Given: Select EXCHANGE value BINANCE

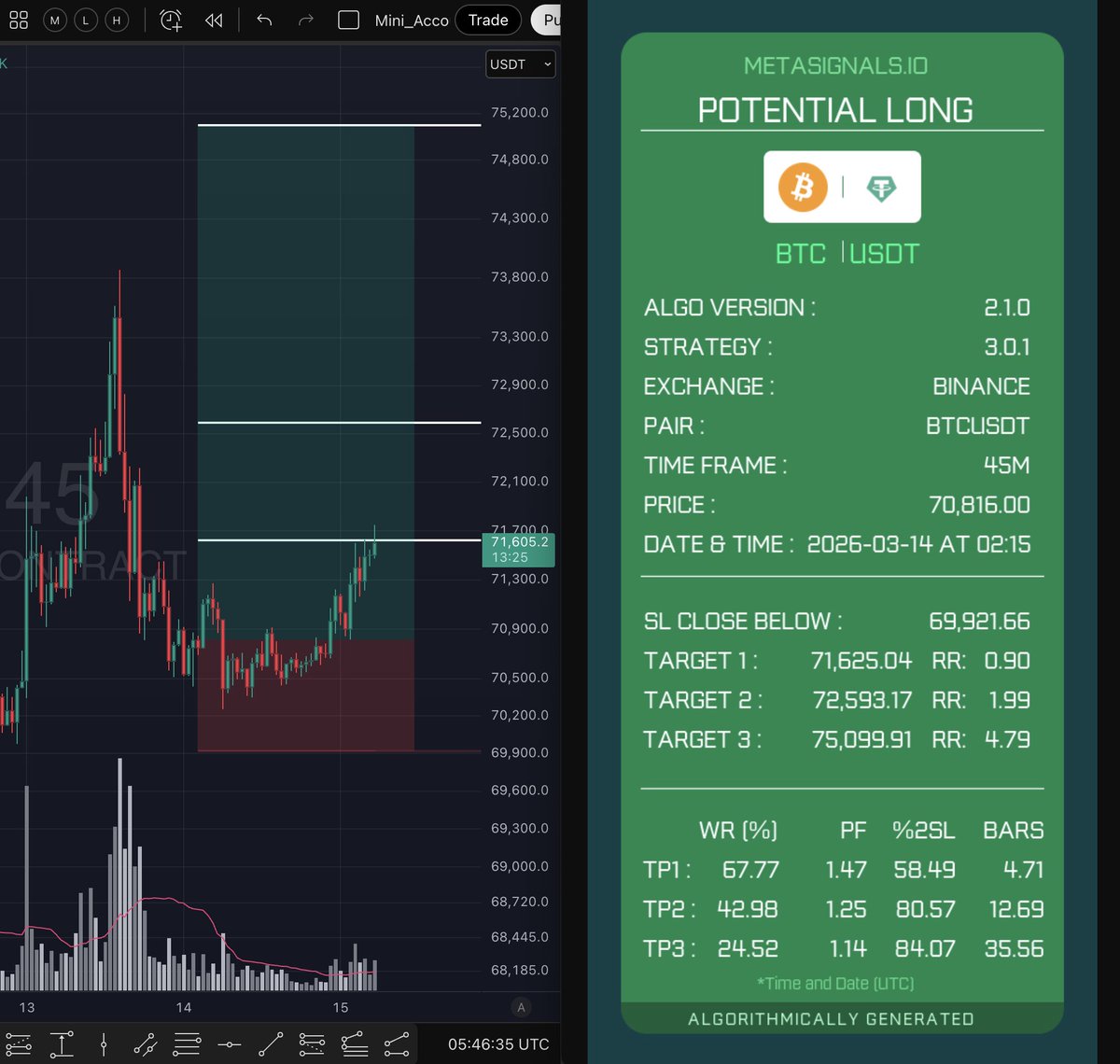Looking at the screenshot, I should [x=982, y=386].
